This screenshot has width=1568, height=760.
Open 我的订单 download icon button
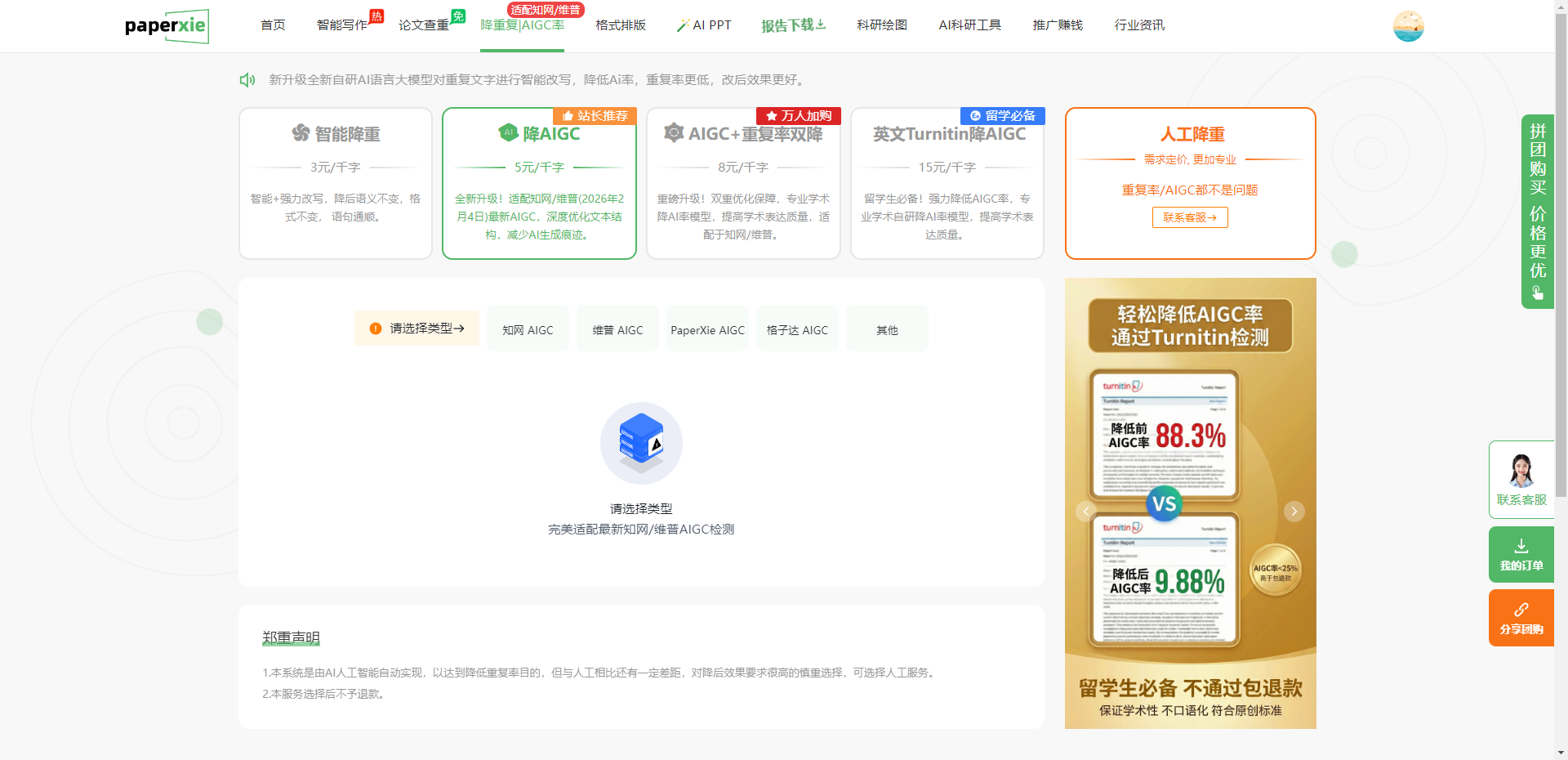1521,554
